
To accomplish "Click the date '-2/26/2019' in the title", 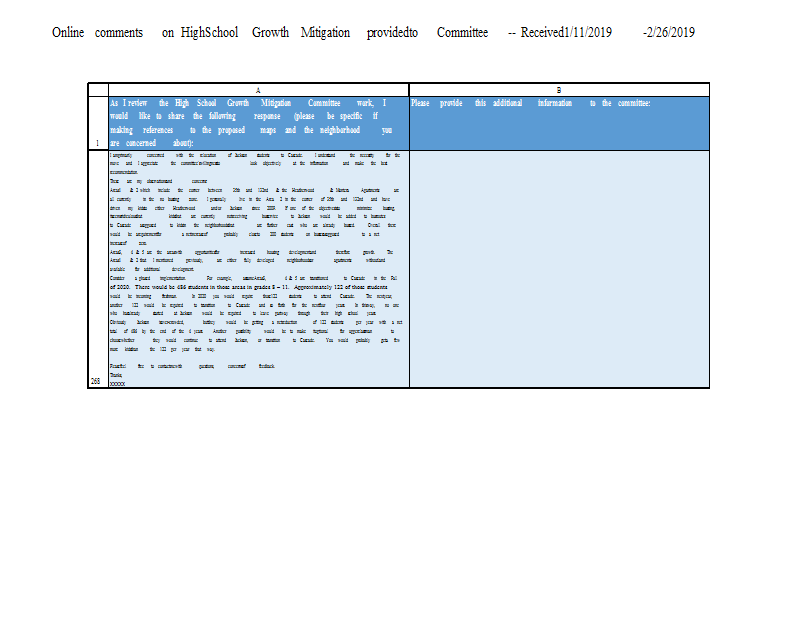I will [669, 33].
